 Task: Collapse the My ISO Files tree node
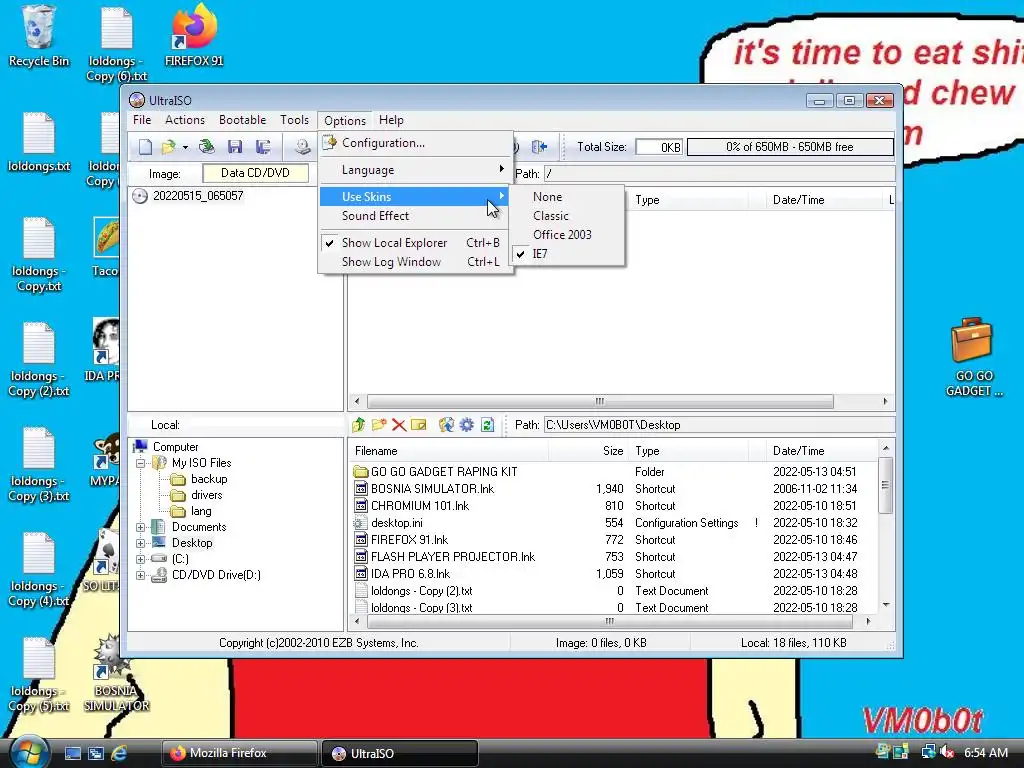coord(140,463)
